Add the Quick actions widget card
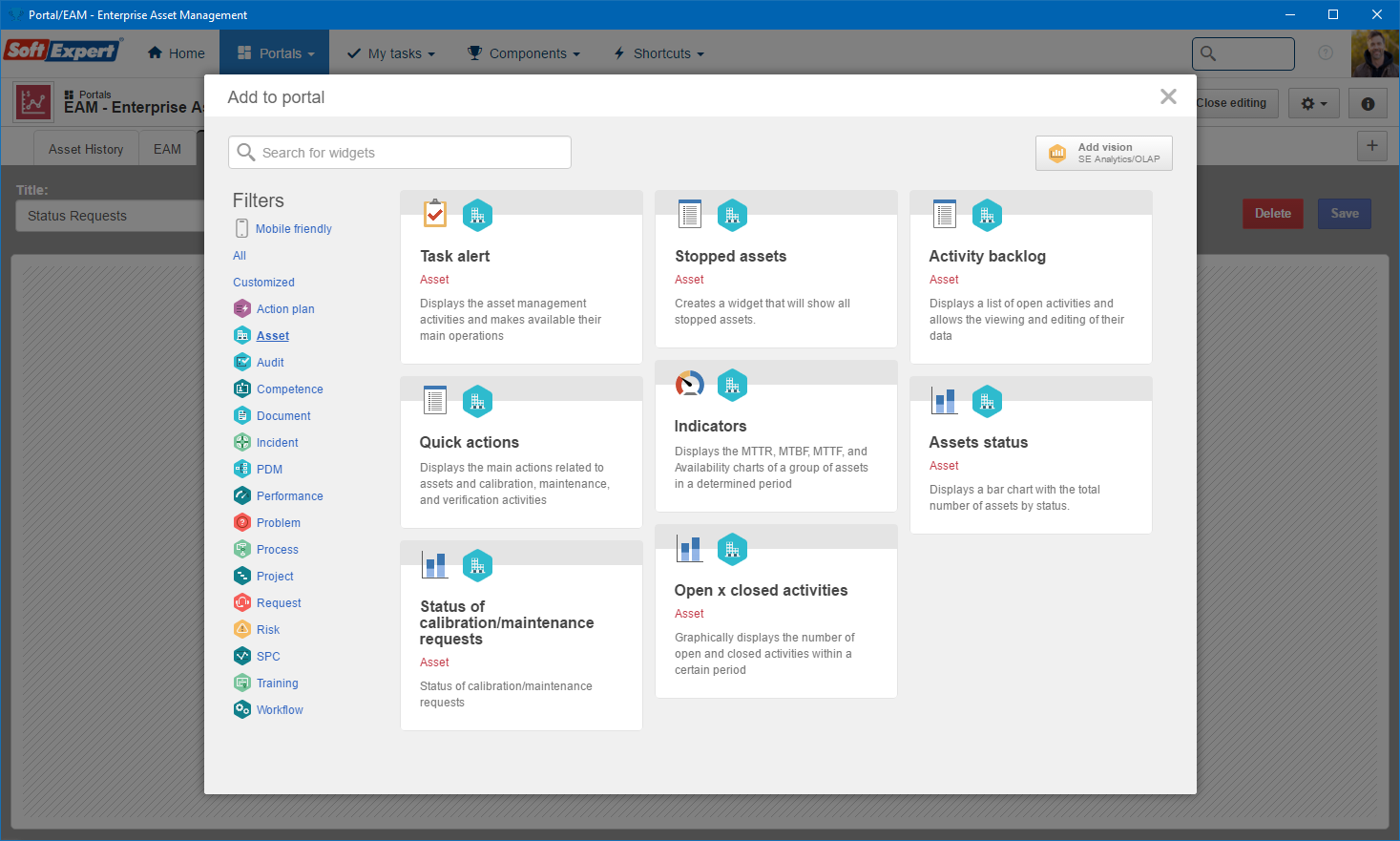Image resolution: width=1400 pixels, height=841 pixels. coord(521,452)
